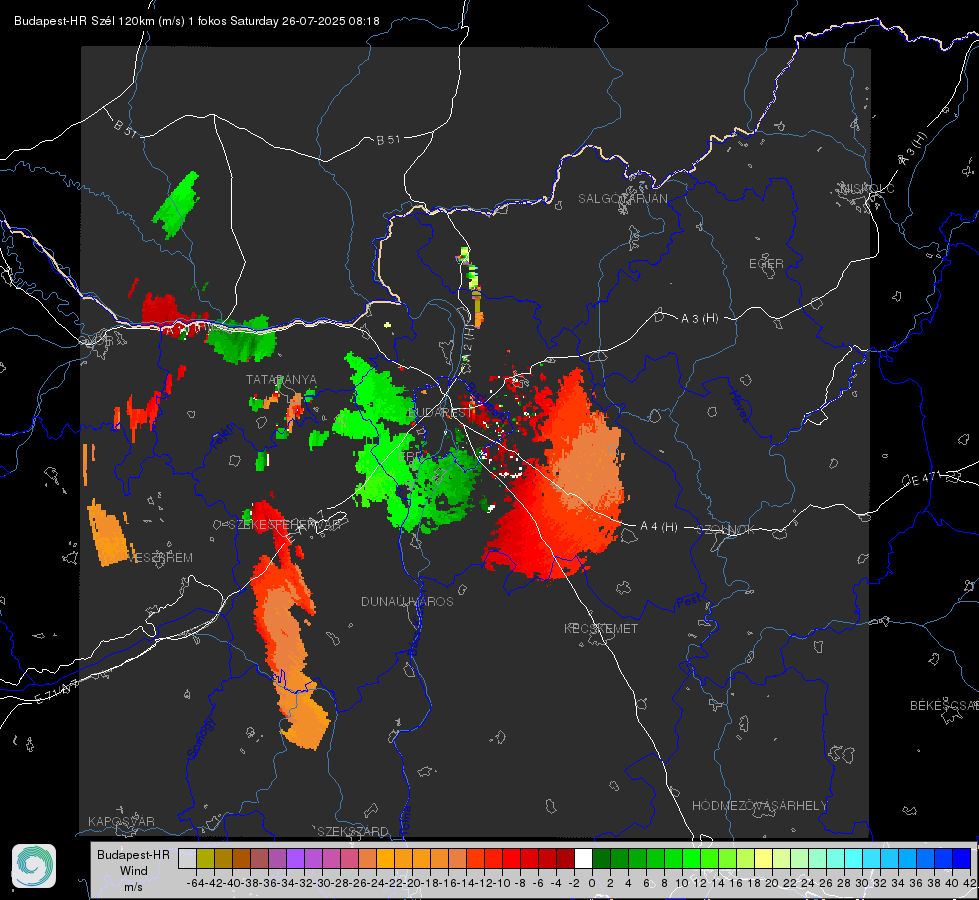
Task: Choose the dark green 0 to 2 swatch
Action: (x=601, y=858)
